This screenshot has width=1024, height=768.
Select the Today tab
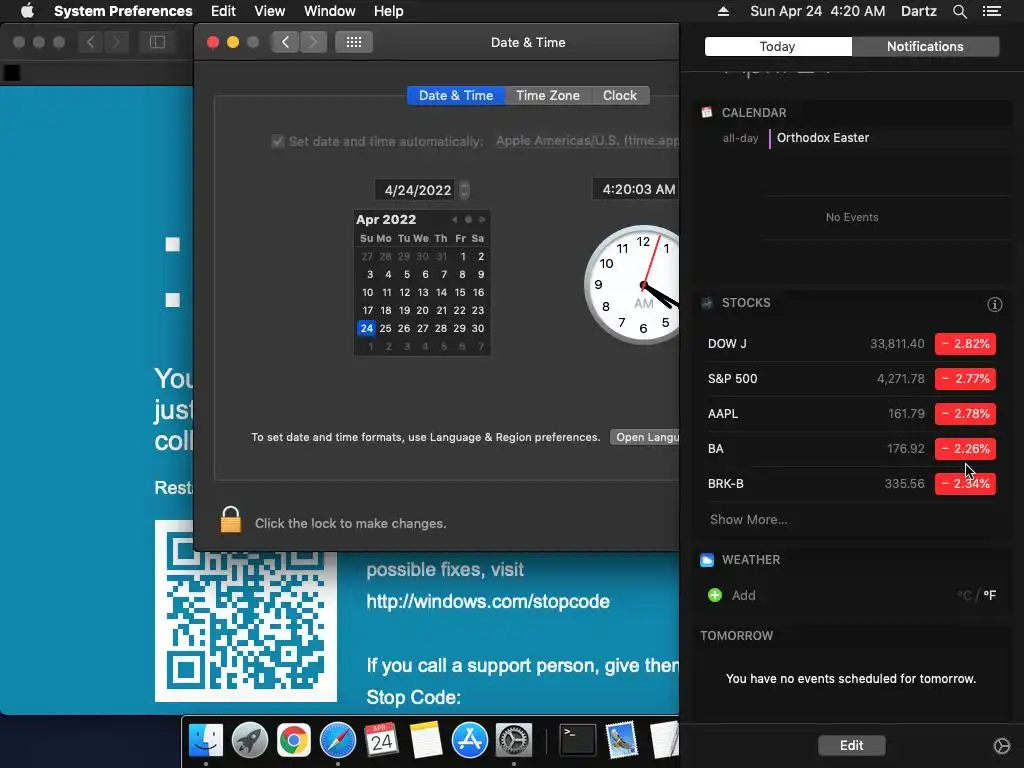pyautogui.click(x=778, y=46)
